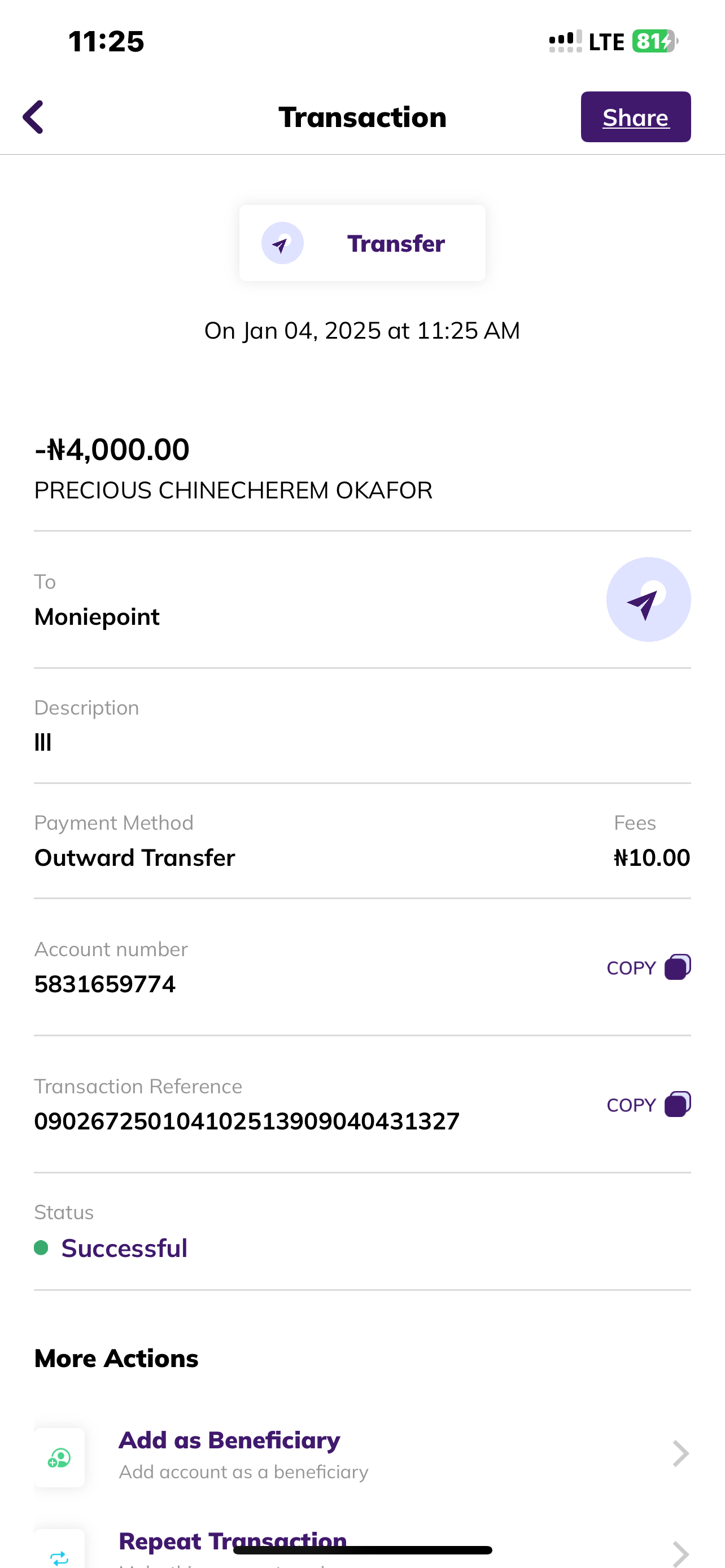
Task: Tap the battery indicator in status bar
Action: [654, 41]
